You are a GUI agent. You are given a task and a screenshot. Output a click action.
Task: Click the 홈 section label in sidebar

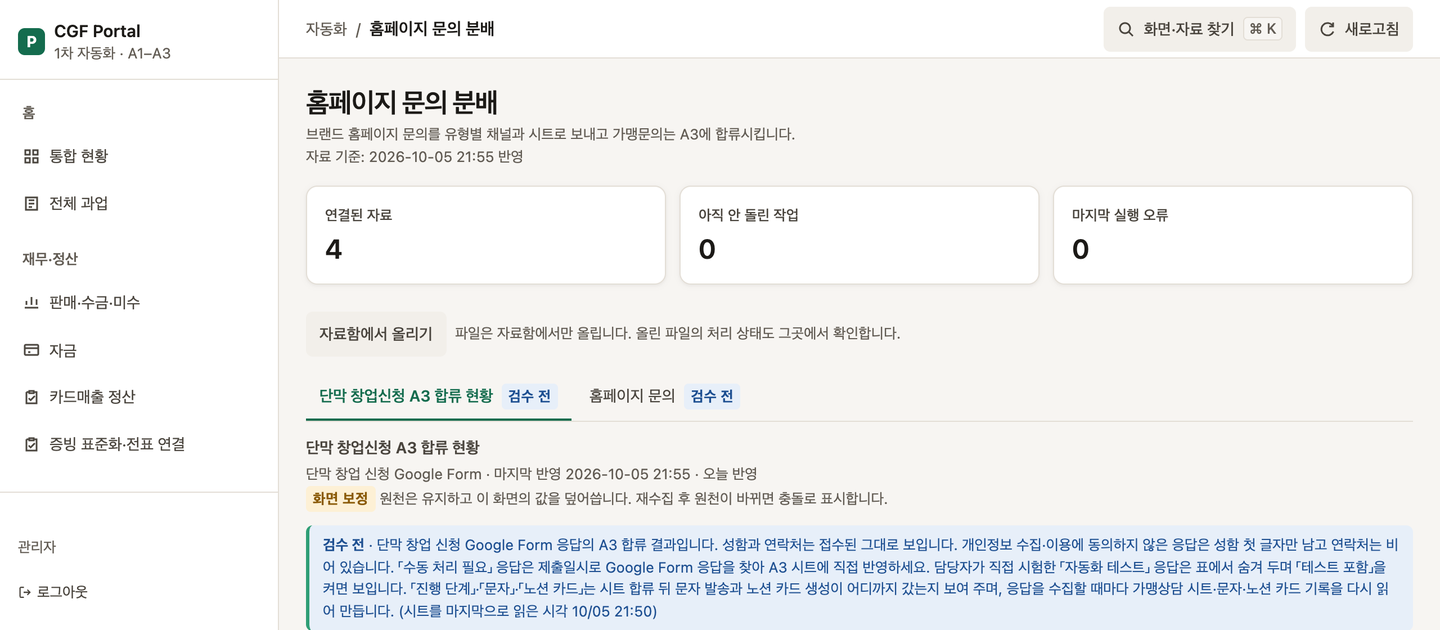29,113
